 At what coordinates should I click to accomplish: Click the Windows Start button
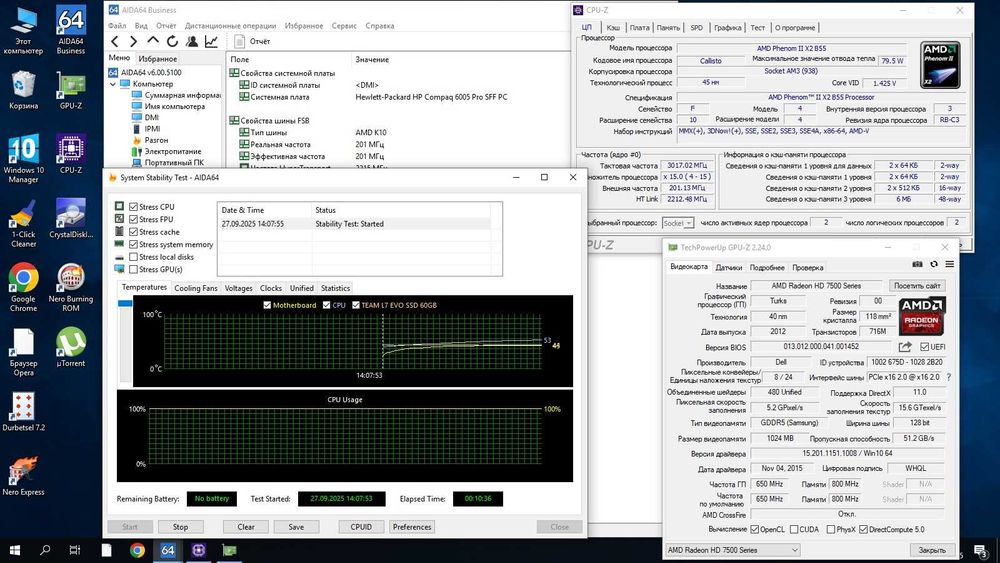14,550
